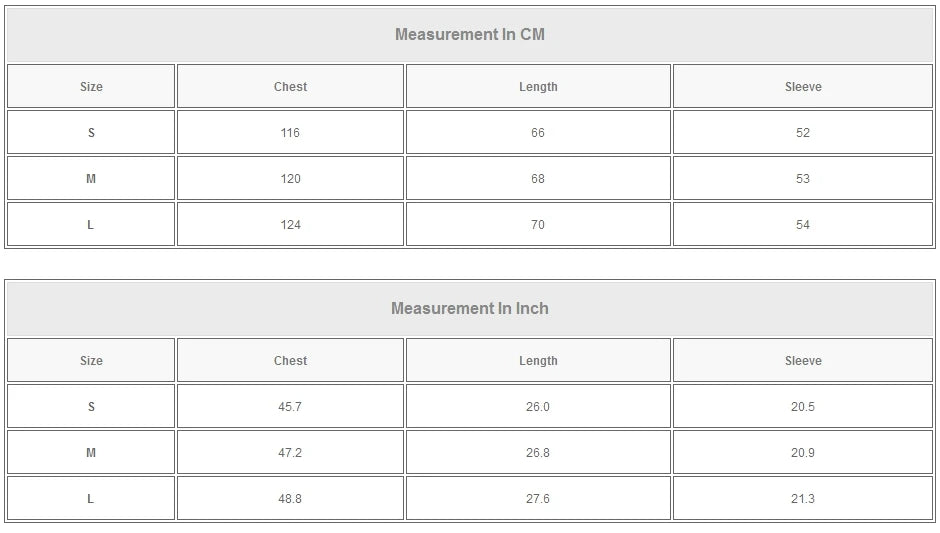Click the Size header in the Inch table

91,361
